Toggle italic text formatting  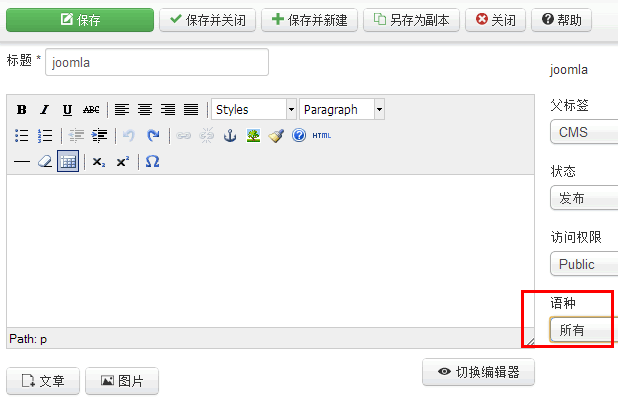(45, 110)
